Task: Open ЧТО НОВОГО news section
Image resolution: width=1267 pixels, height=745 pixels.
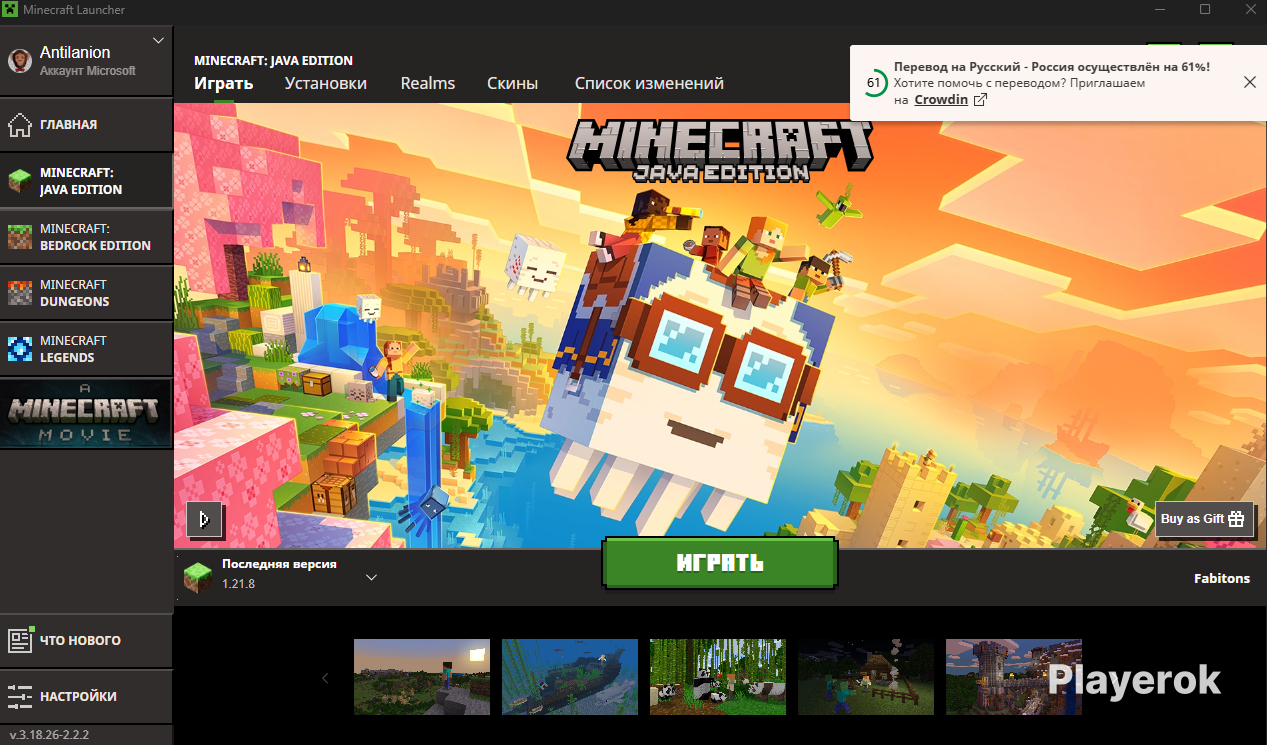Action: click(x=86, y=641)
